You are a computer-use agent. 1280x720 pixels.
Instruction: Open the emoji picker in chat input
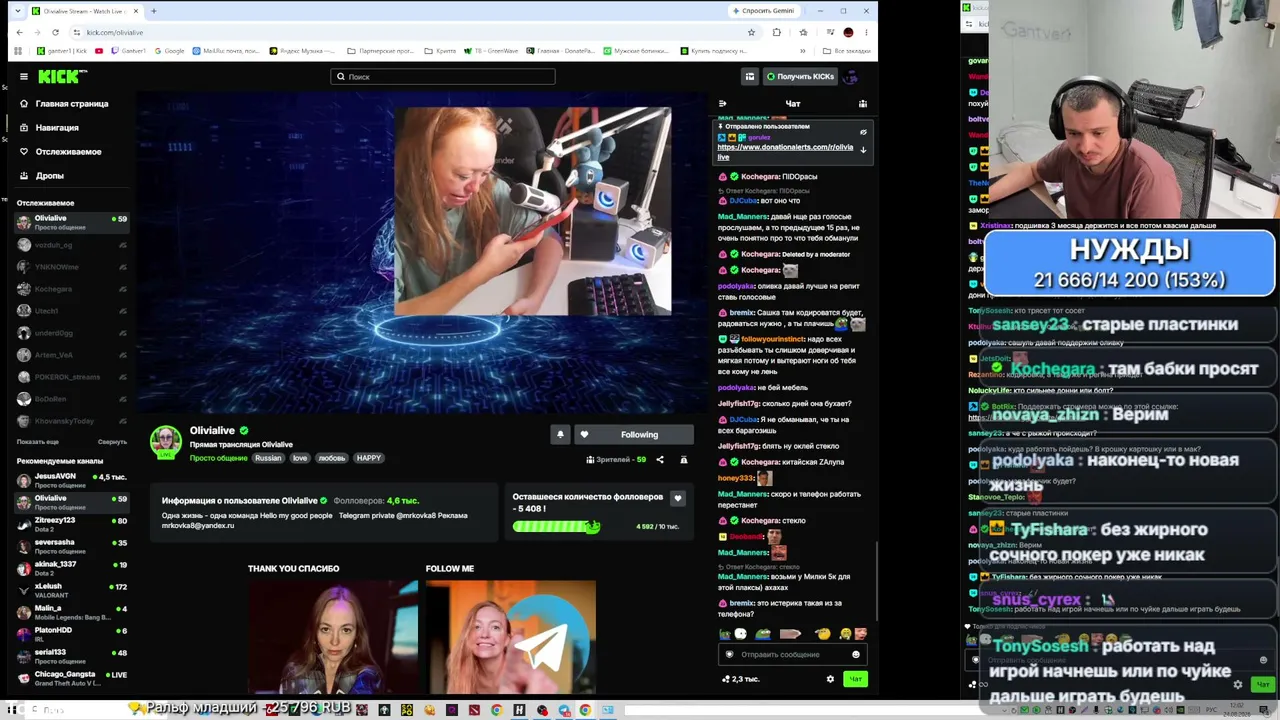856,655
